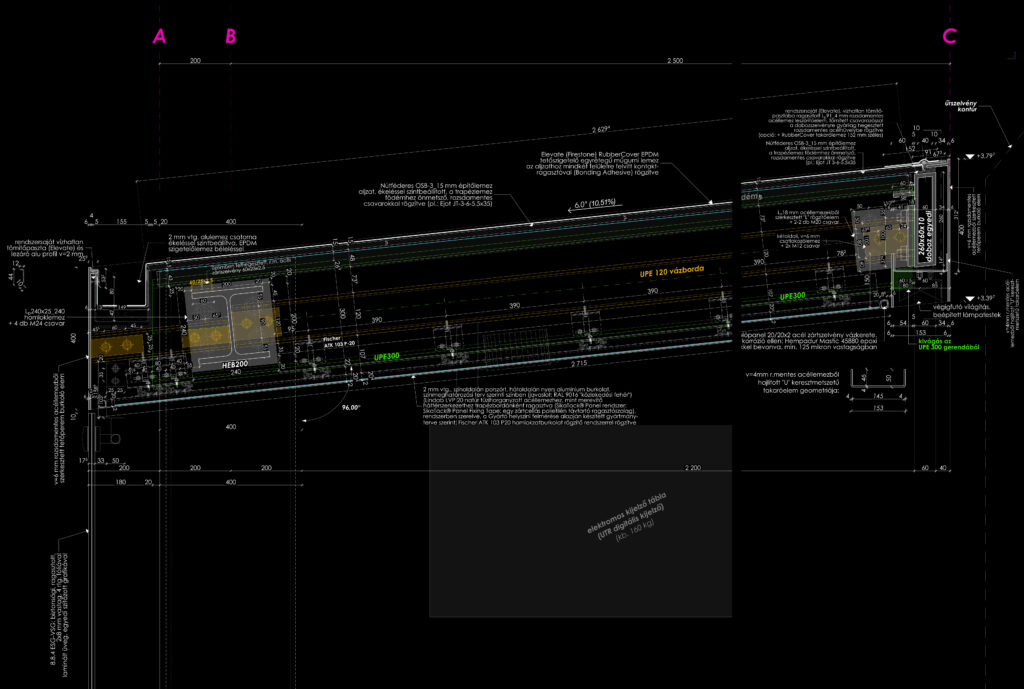Select the 2 715 dimension value
1024x689 pixels.
point(579,362)
